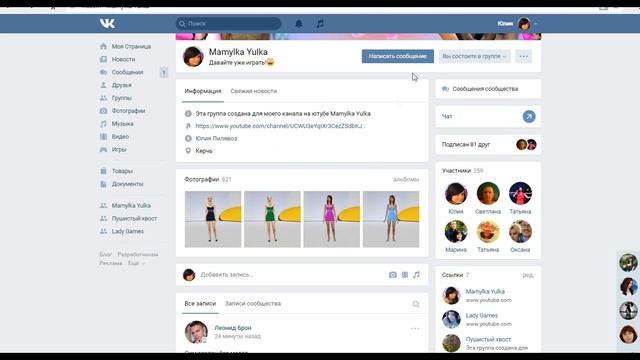This screenshot has width=640, height=360.
Task: Open photo with pink dress model
Action: pyautogui.click(x=332, y=219)
